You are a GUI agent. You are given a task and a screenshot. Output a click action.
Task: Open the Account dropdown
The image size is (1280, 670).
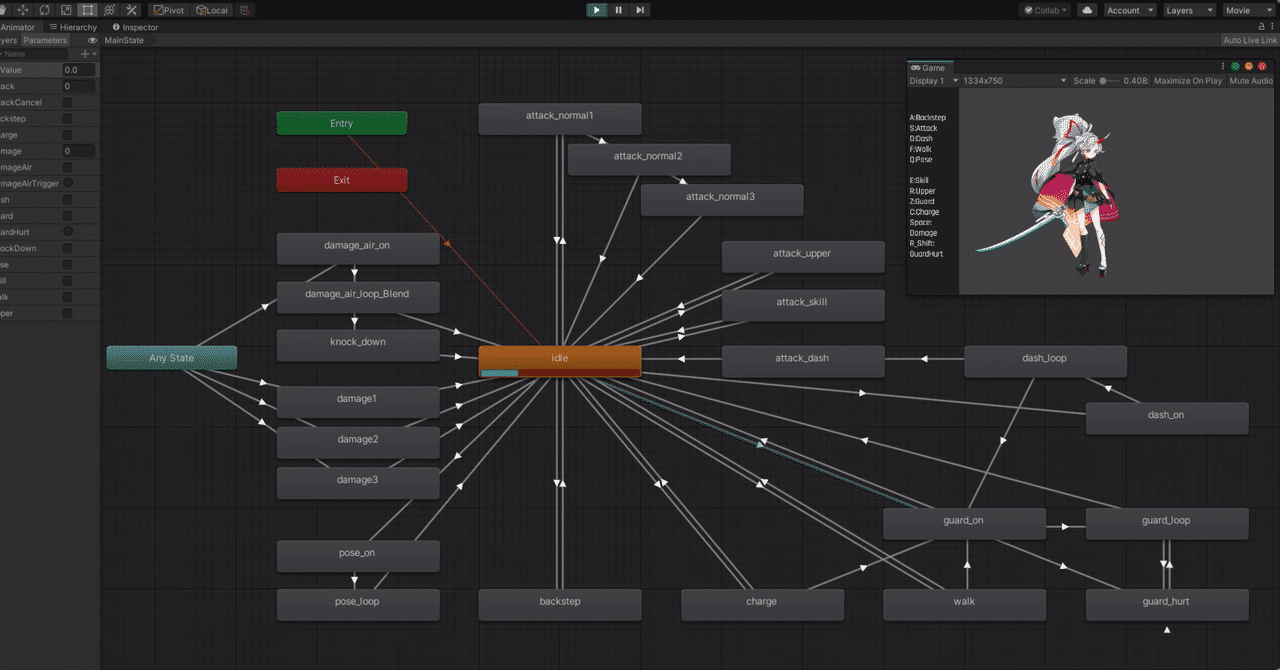[1130, 10]
